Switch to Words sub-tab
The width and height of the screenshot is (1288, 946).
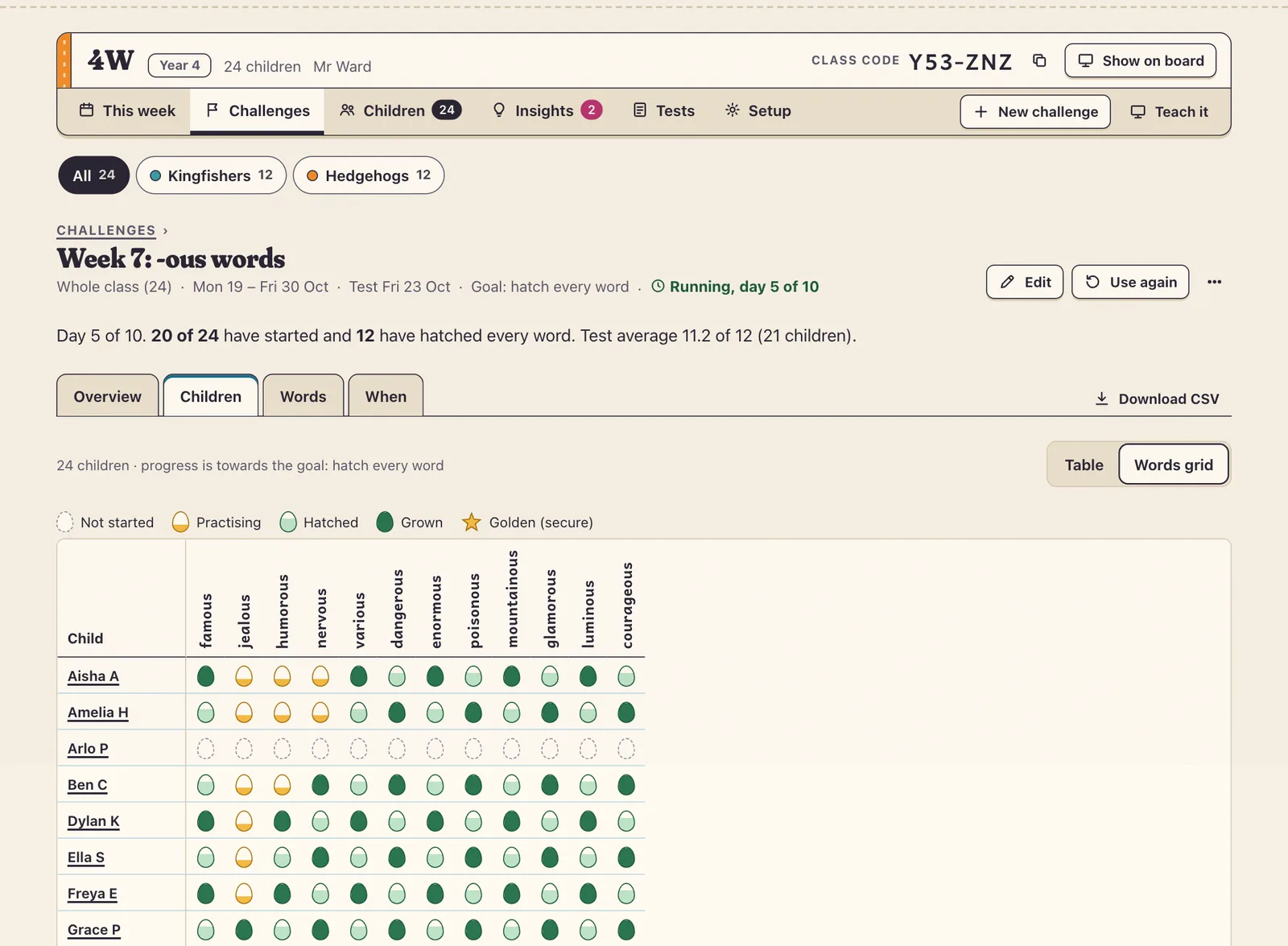pyautogui.click(x=303, y=396)
